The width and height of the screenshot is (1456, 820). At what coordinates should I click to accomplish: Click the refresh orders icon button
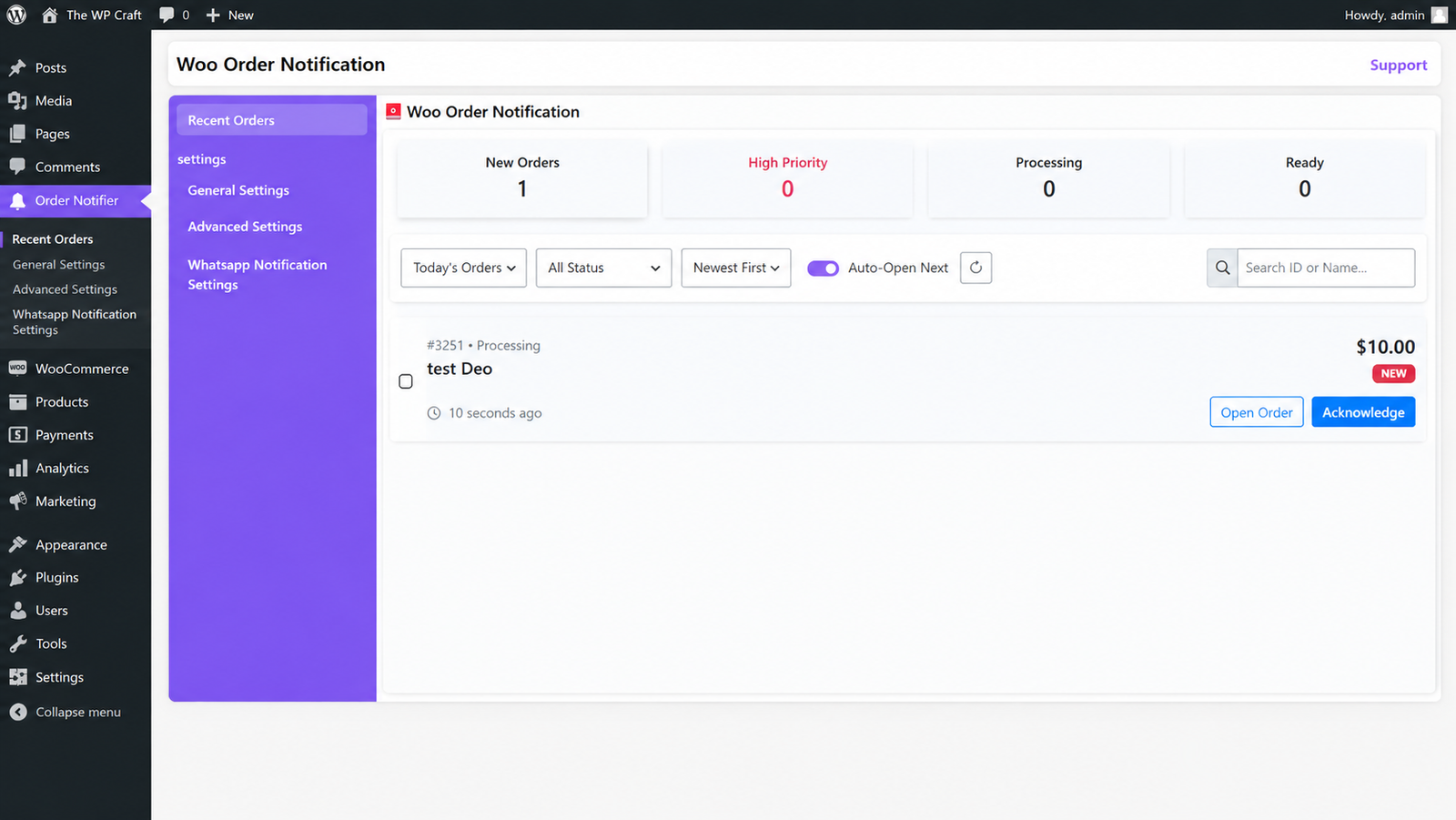point(976,268)
